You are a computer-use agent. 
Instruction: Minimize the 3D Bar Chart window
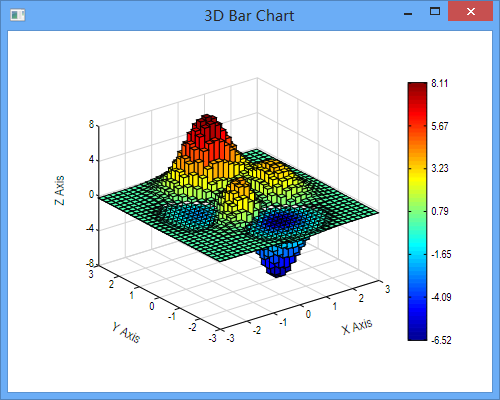(408, 14)
